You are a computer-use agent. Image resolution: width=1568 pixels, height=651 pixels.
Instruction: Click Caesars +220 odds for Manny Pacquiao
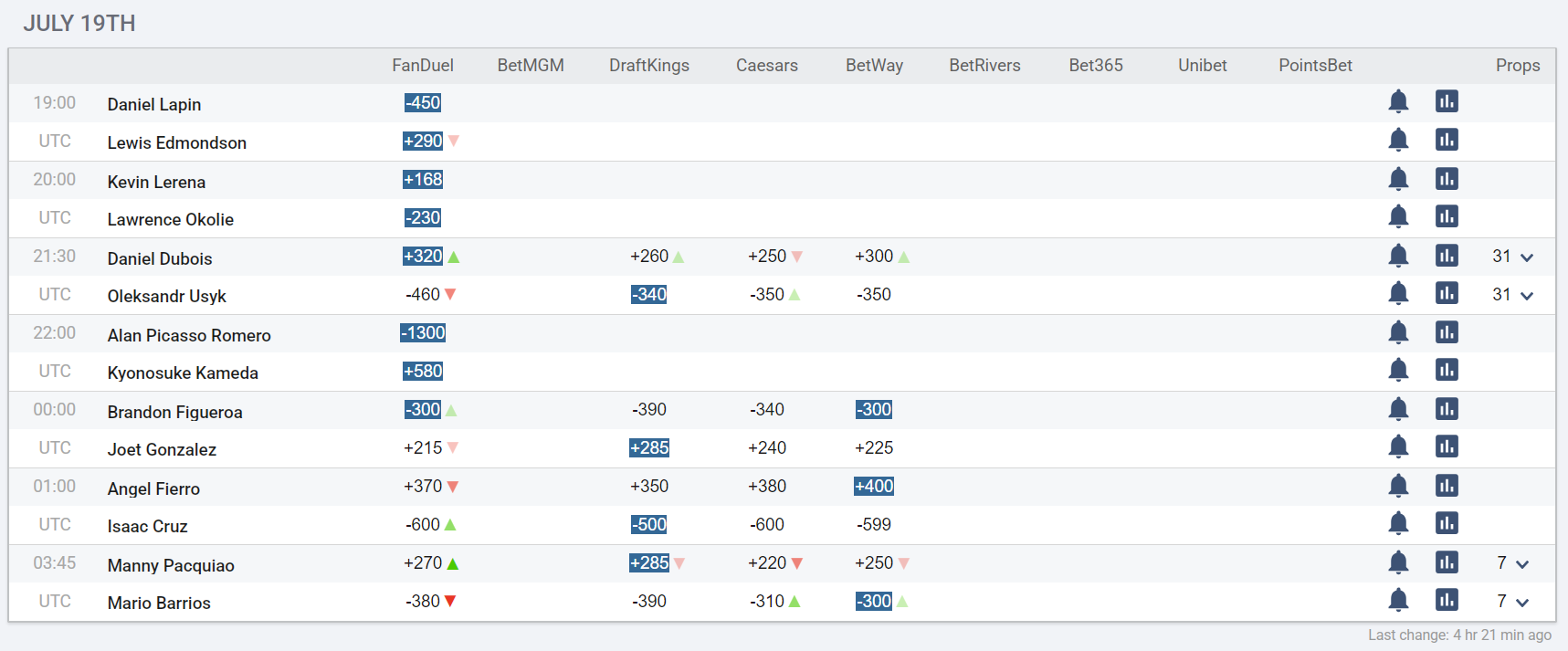coord(767,562)
